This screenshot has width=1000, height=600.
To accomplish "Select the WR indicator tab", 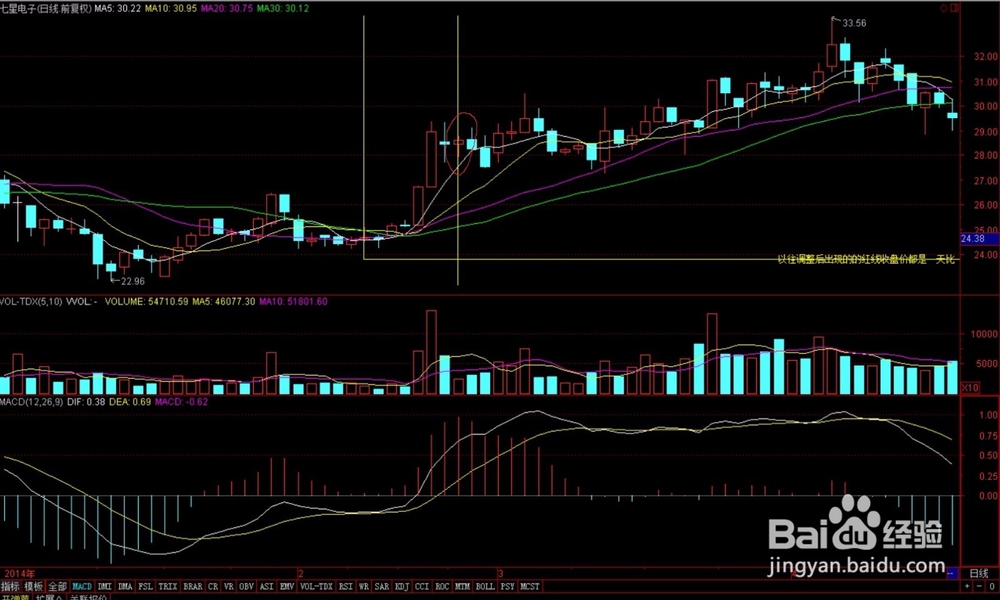I will click(364, 587).
